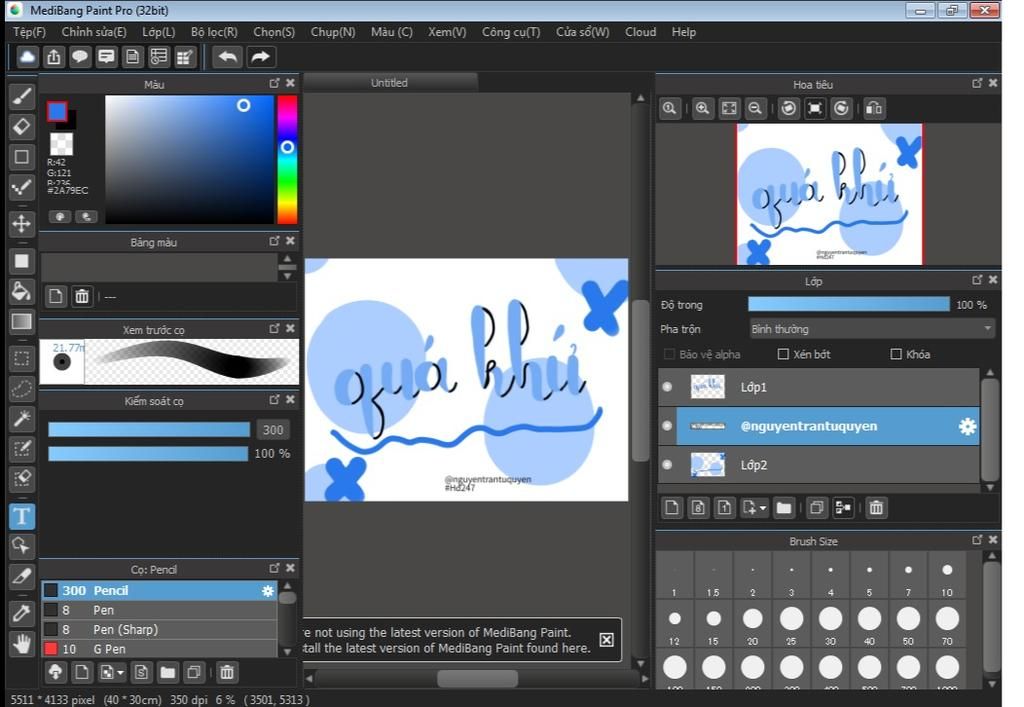Select the Text tool

(22, 516)
